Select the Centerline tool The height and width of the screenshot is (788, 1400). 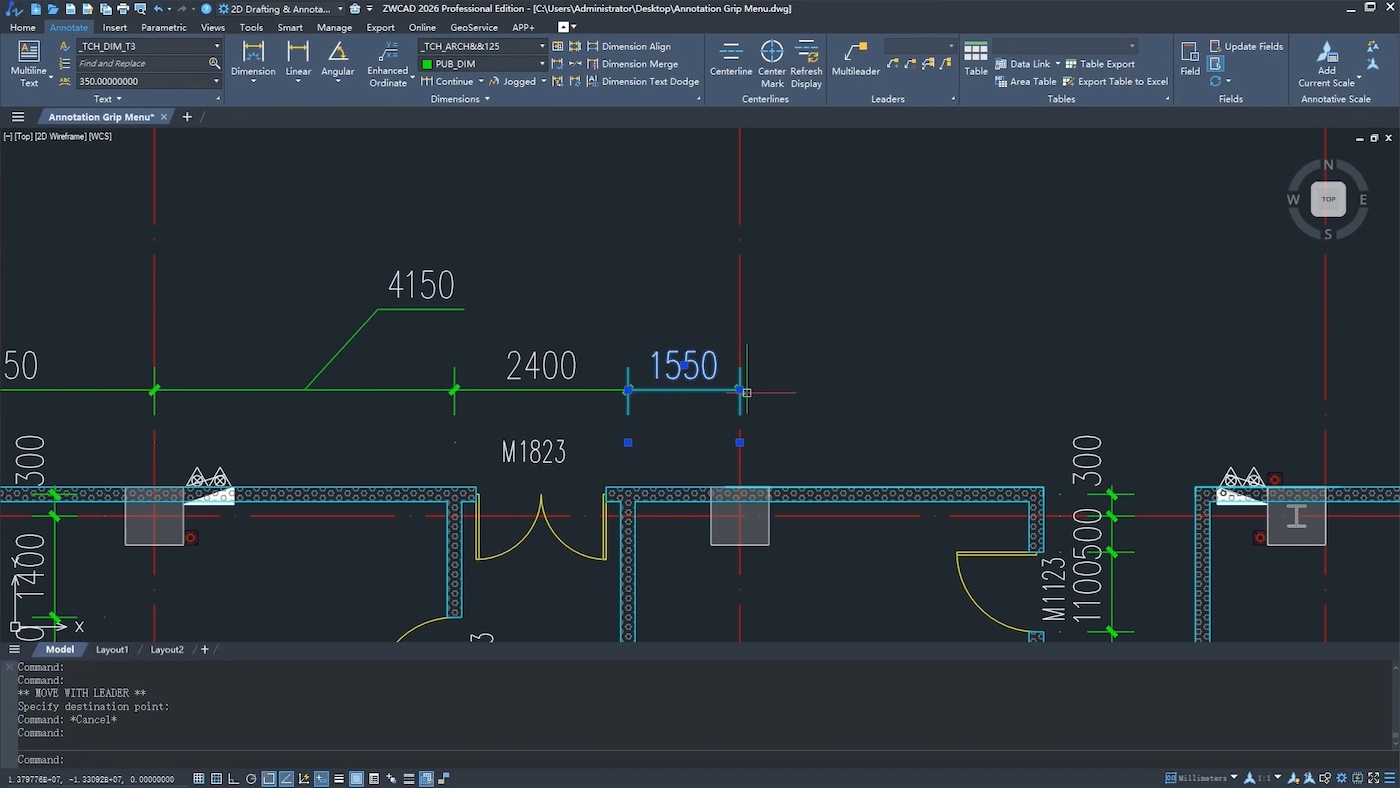click(731, 59)
